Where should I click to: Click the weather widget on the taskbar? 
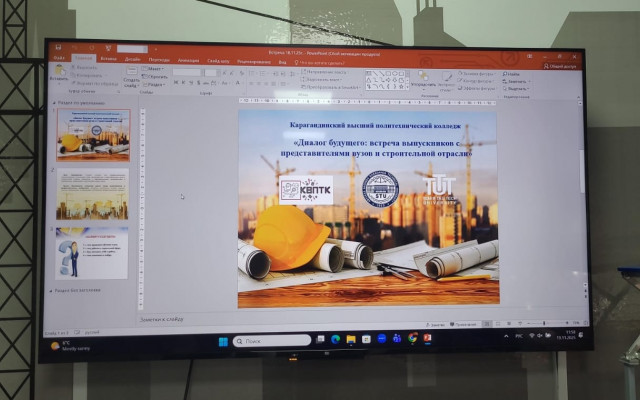click(x=64, y=347)
